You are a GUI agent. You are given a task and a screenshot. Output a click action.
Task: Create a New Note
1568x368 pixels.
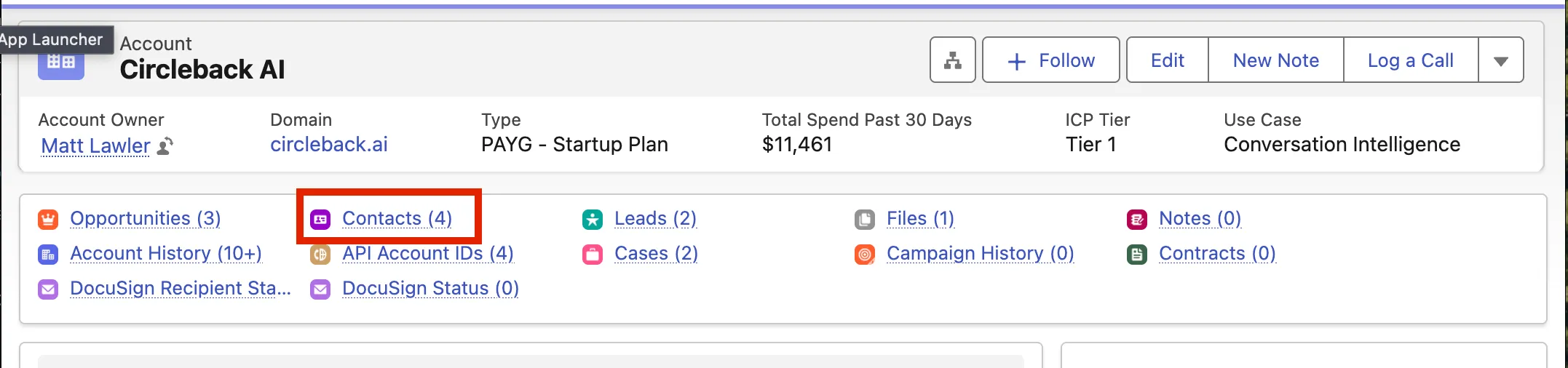1275,60
